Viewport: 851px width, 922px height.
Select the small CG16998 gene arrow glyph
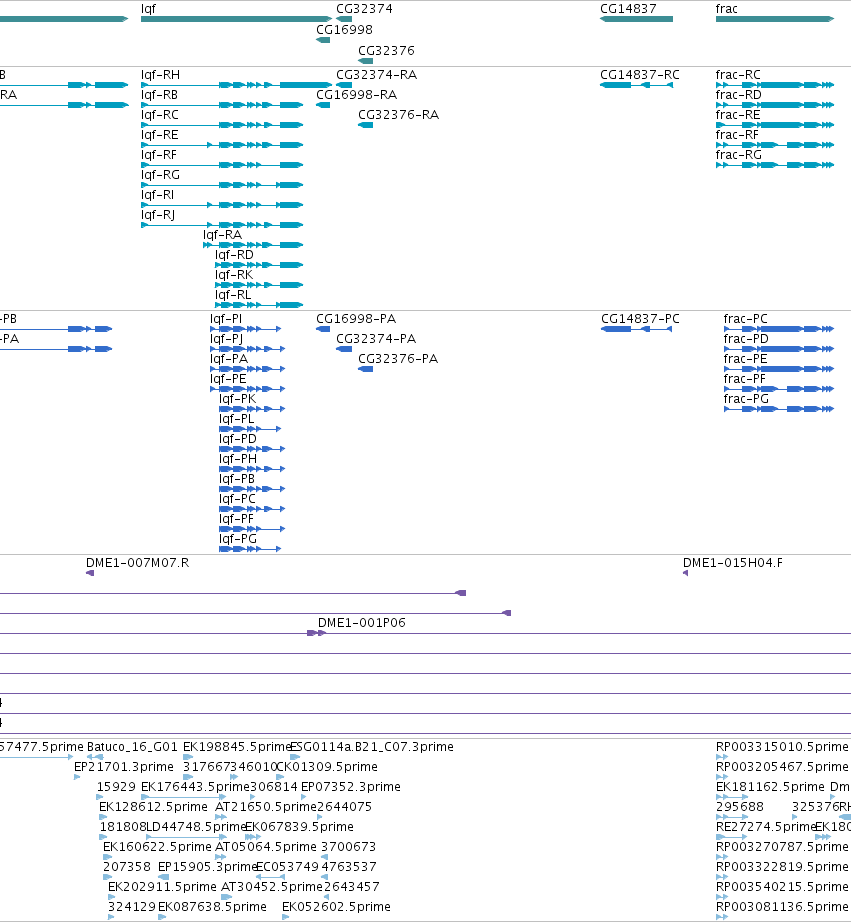(x=323, y=40)
